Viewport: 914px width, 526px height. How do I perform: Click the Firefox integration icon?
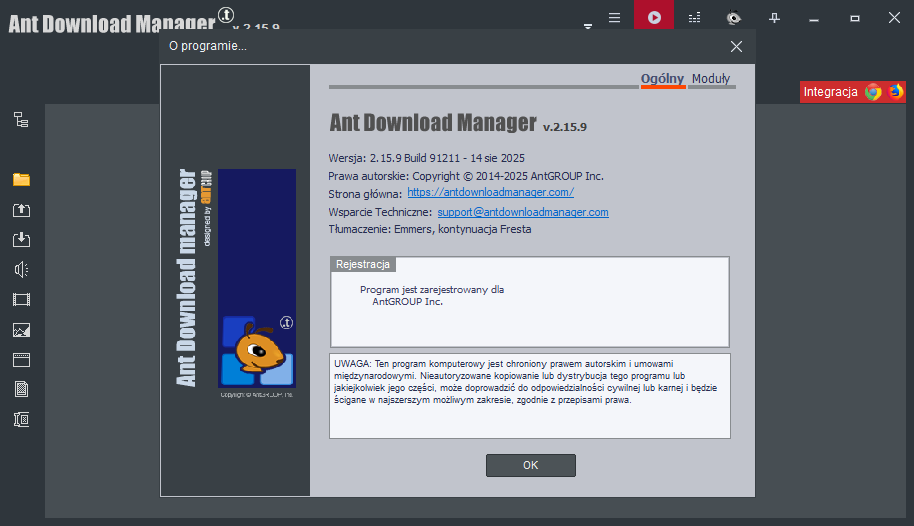895,92
